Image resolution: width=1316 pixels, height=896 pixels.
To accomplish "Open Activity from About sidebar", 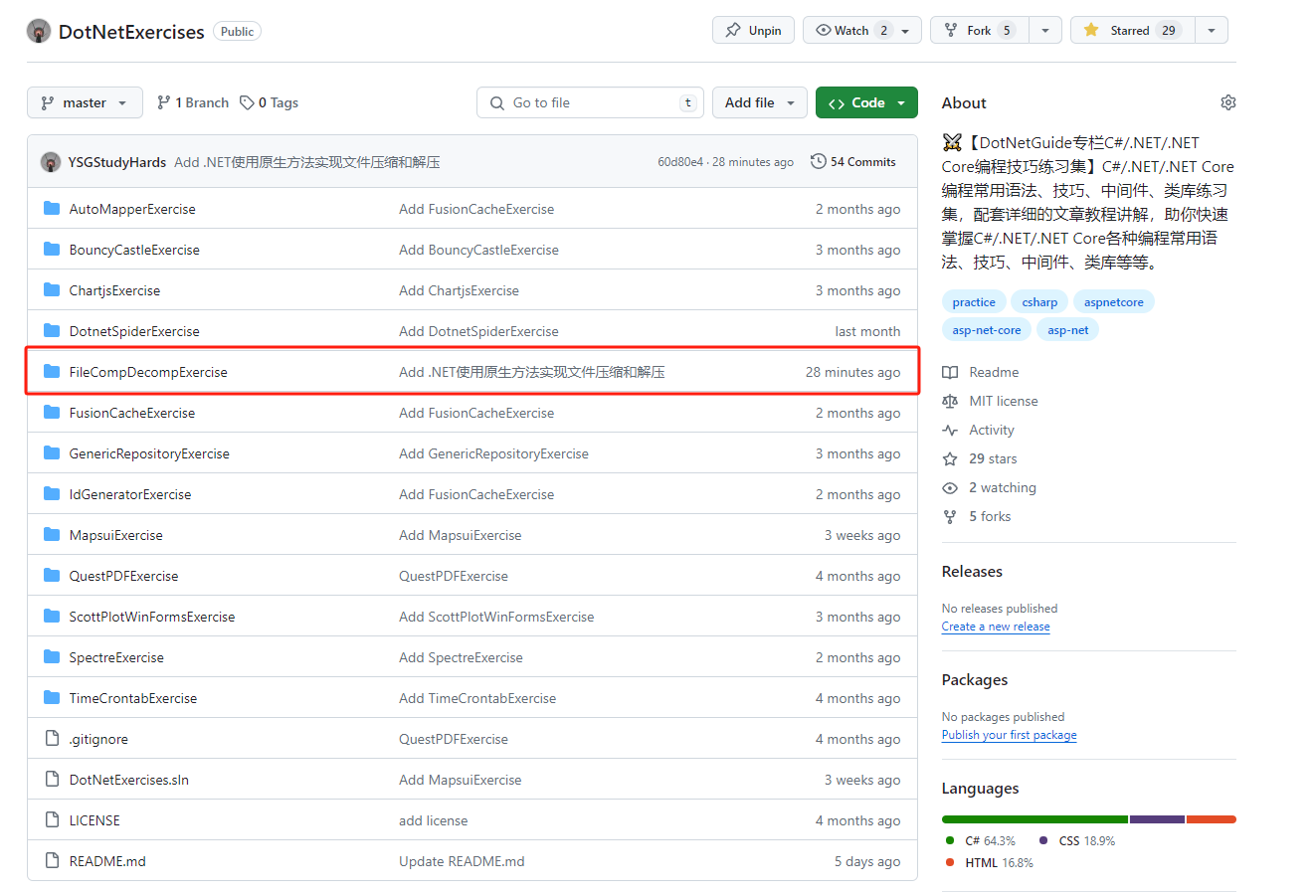I will pos(991,430).
